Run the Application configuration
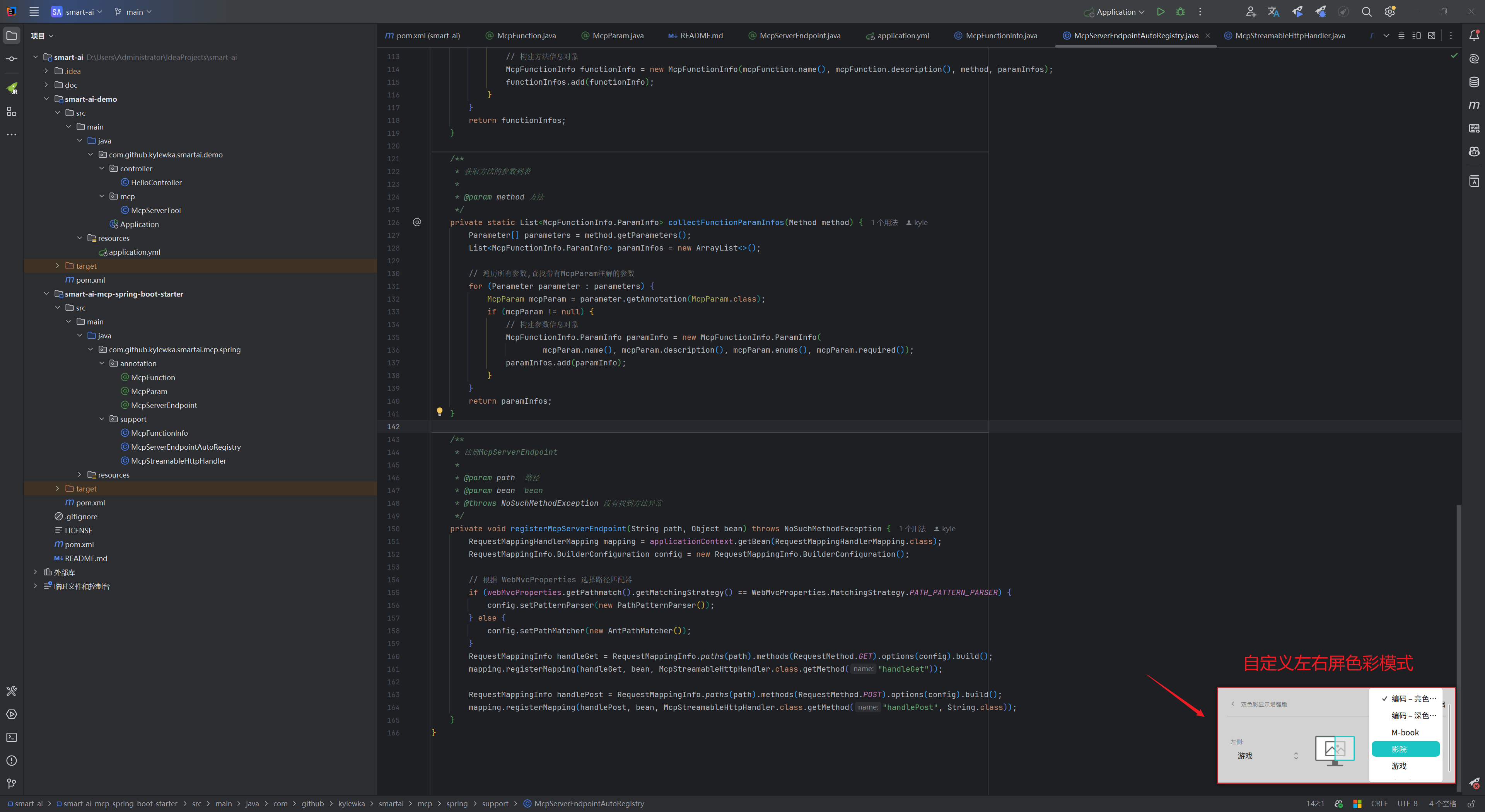 [x=1161, y=12]
